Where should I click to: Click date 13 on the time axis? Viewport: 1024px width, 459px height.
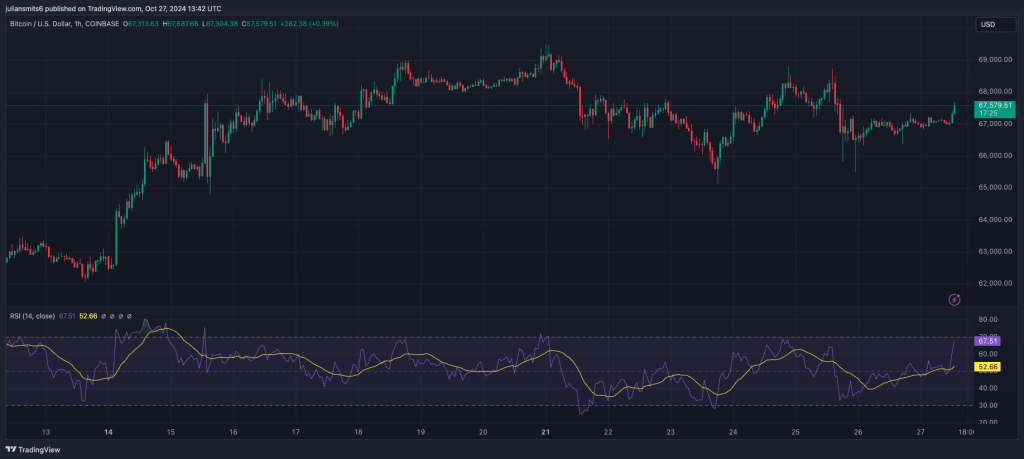(46, 432)
